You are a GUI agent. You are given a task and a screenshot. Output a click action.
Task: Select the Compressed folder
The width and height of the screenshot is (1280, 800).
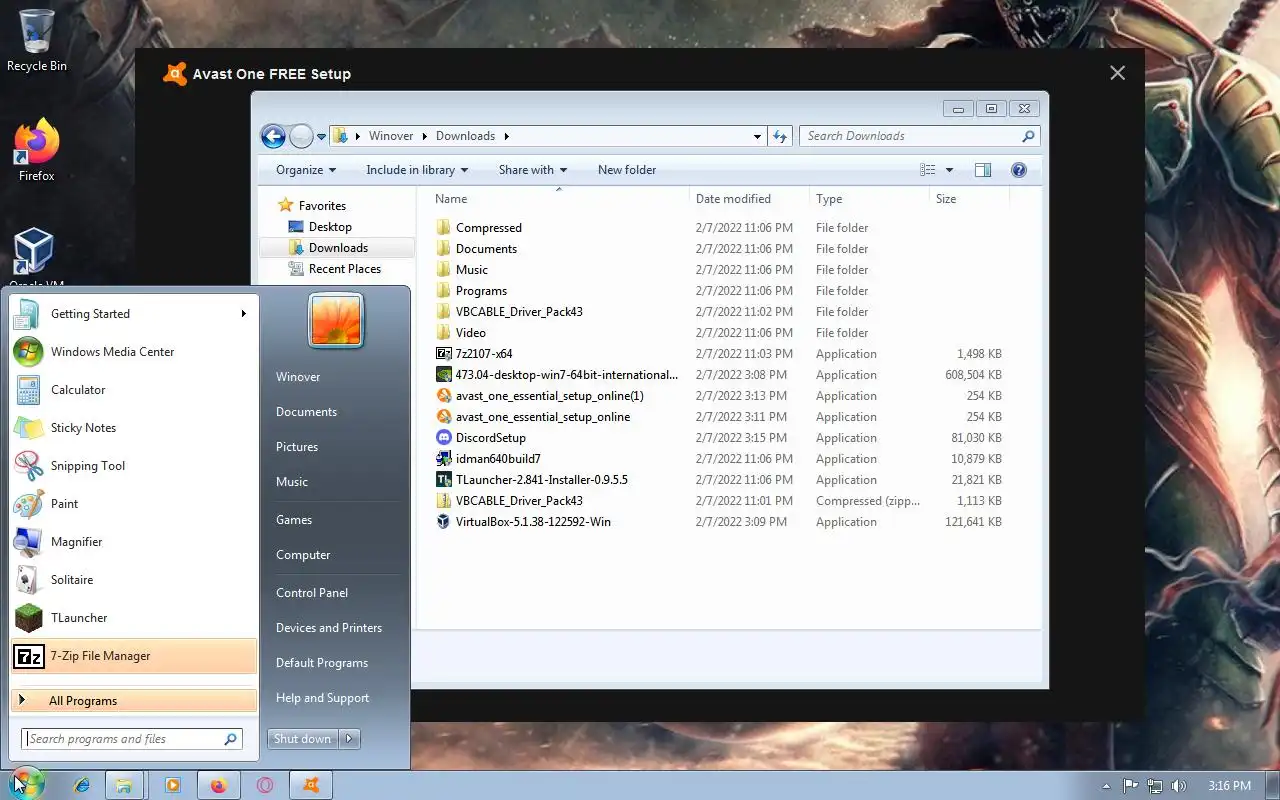click(489, 228)
